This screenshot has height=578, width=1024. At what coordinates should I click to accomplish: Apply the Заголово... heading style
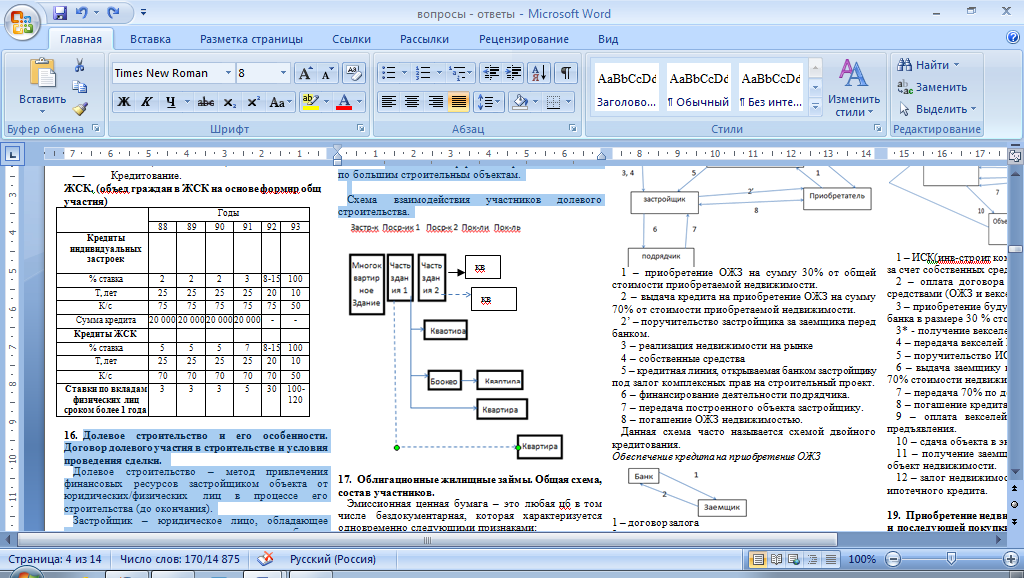point(626,89)
